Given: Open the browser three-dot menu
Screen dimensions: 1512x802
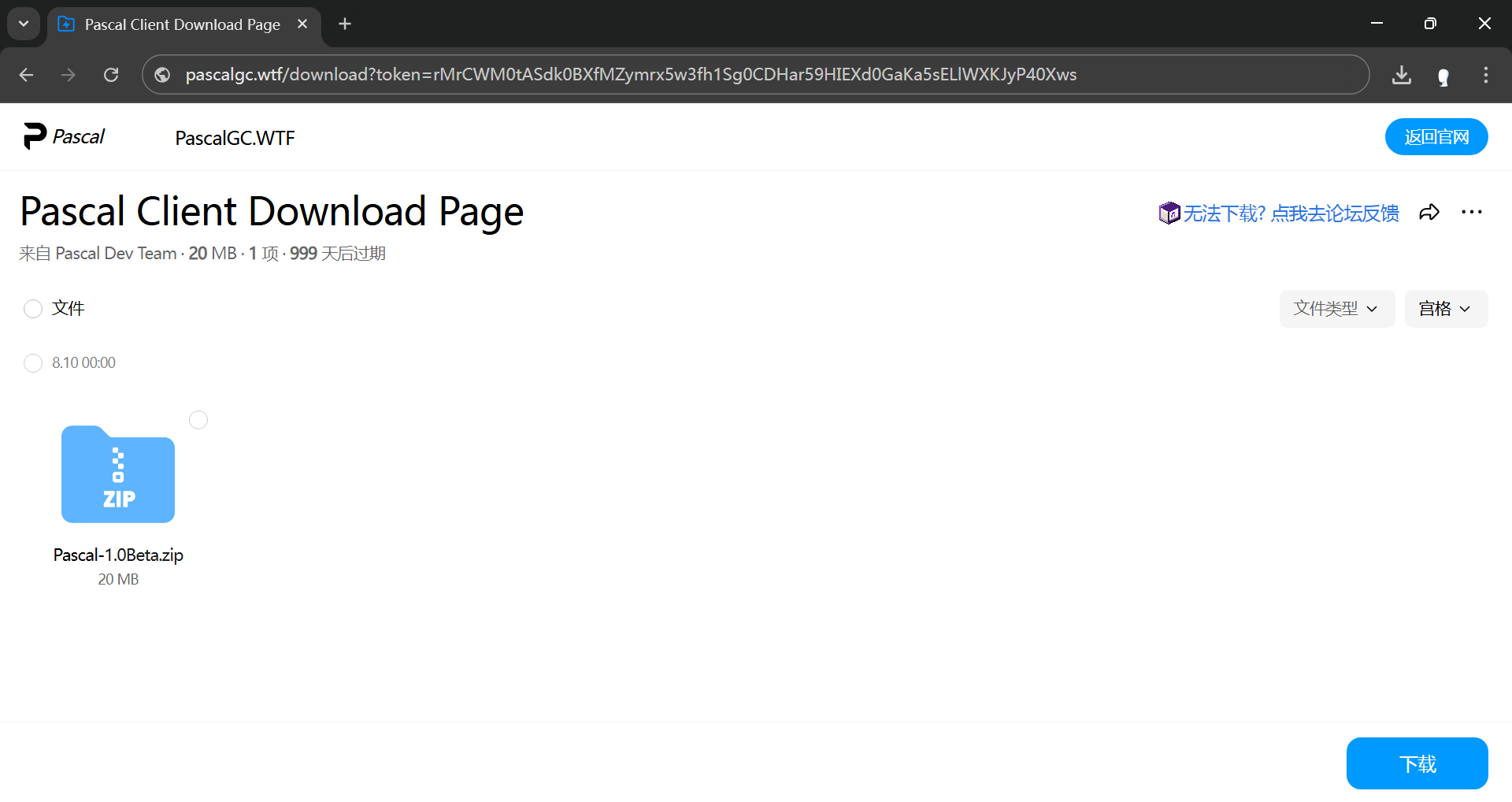Looking at the screenshot, I should (x=1486, y=75).
